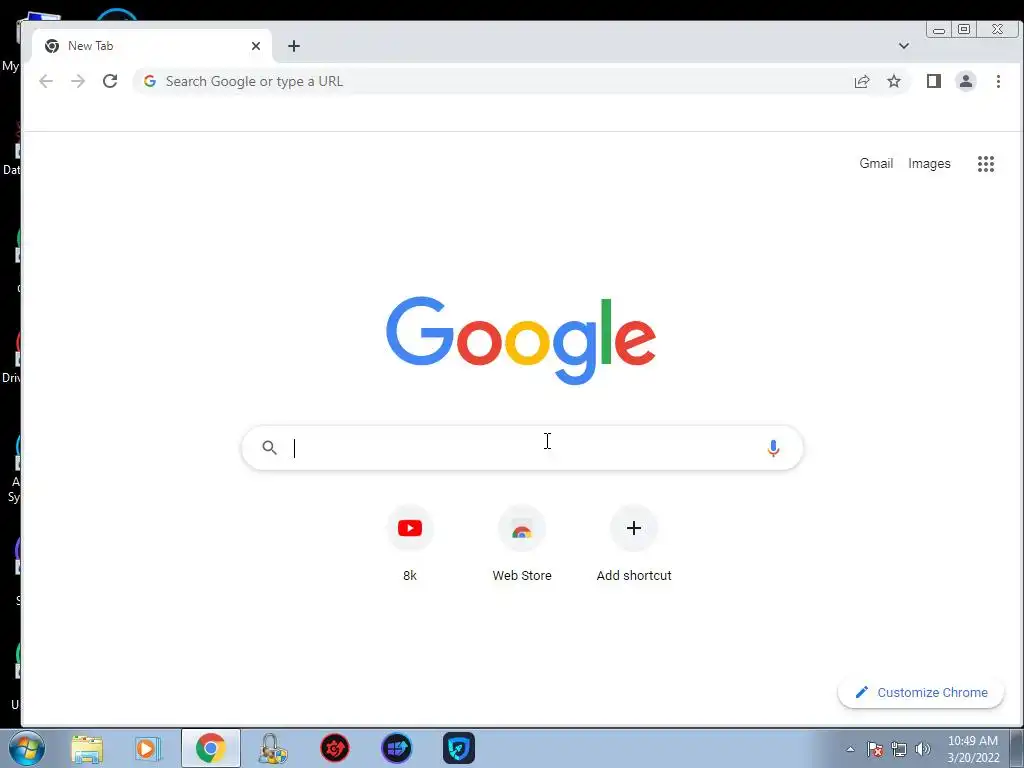1024x768 pixels.
Task: Expand the tab search chevron
Action: [x=904, y=46]
